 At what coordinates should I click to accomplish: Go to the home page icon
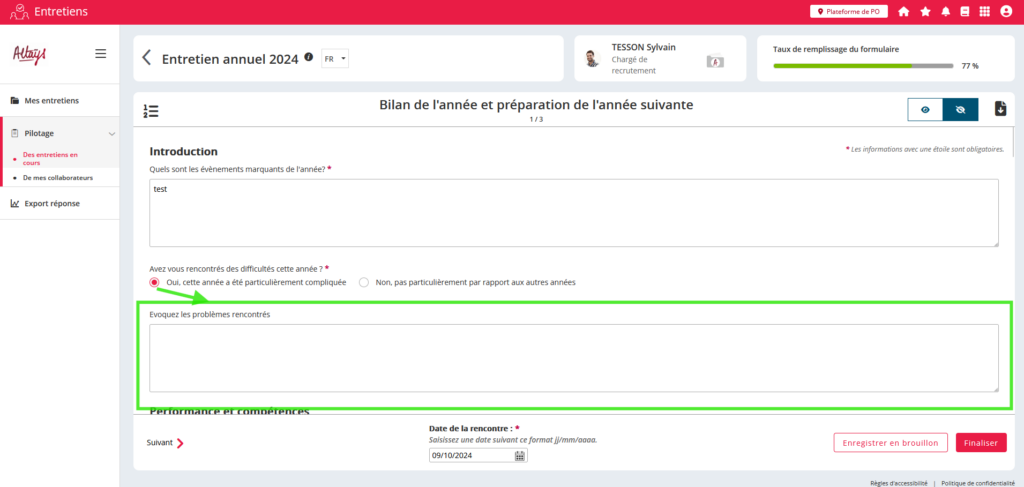coord(904,12)
